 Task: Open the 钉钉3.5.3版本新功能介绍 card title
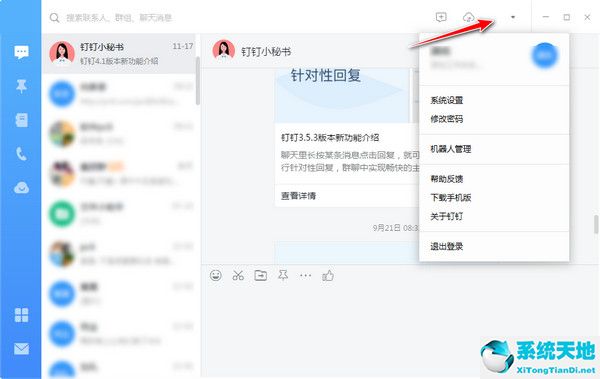(x=330, y=138)
